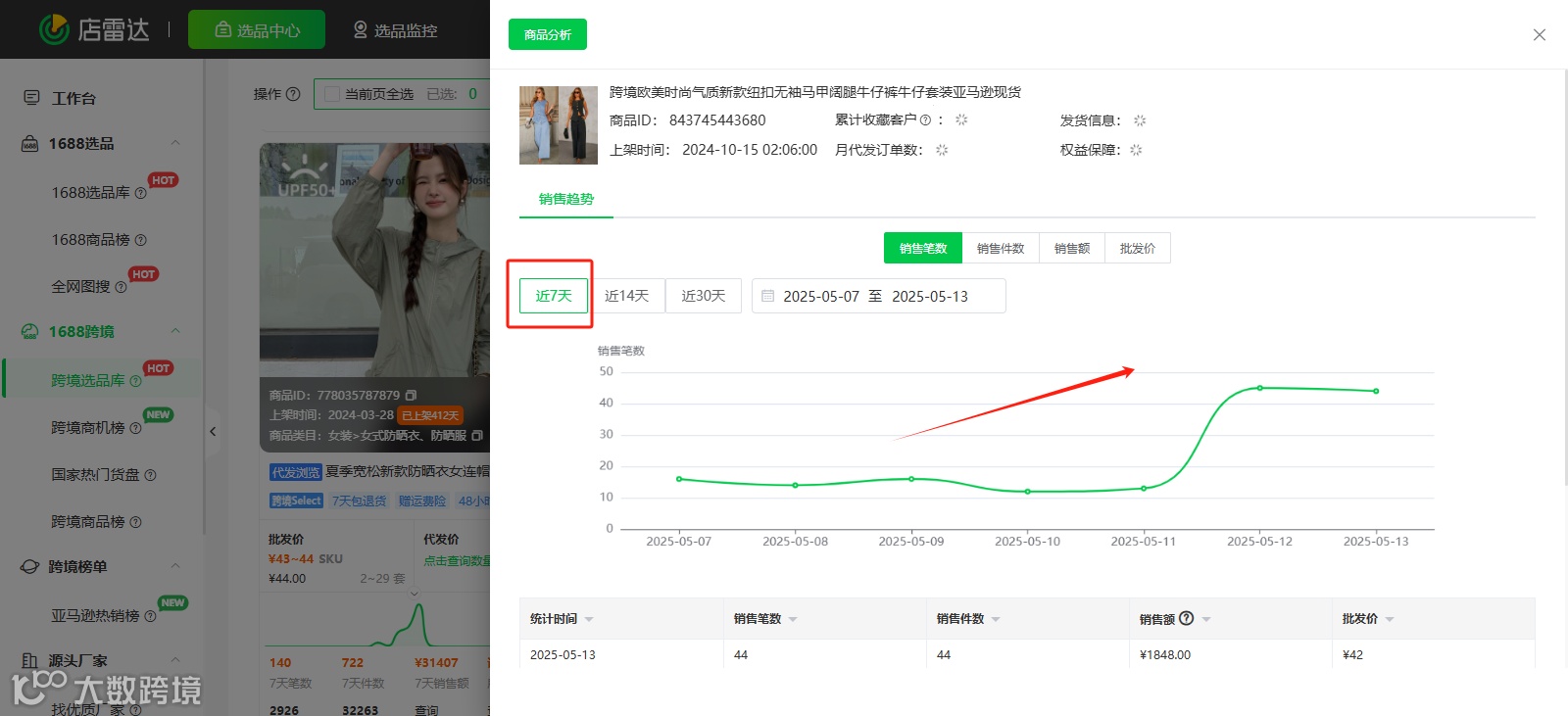Sort table by 销售件数 column arrow
Image resolution: width=1568 pixels, height=716 pixels.
[x=996, y=619]
